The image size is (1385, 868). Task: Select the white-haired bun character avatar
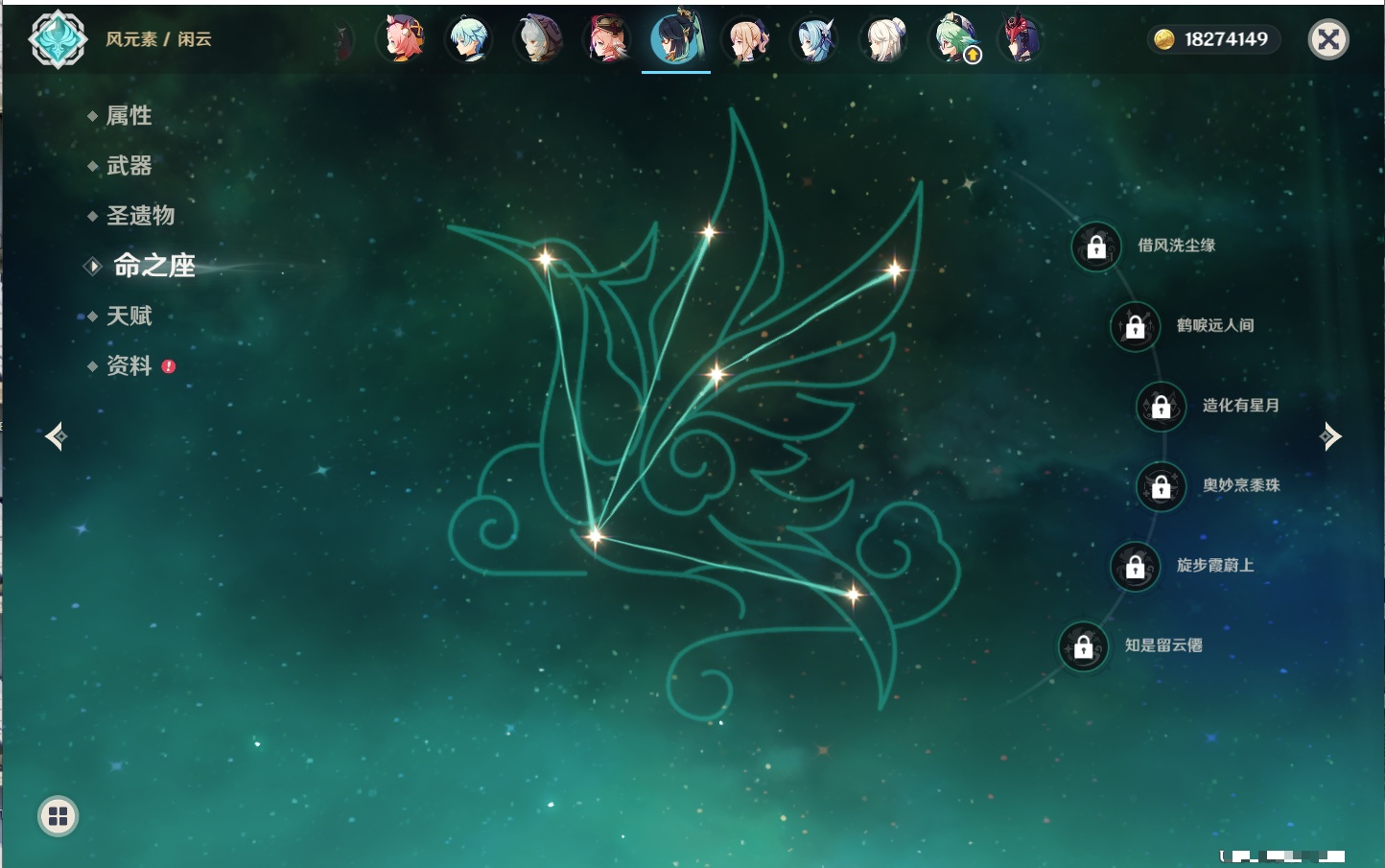point(884,39)
